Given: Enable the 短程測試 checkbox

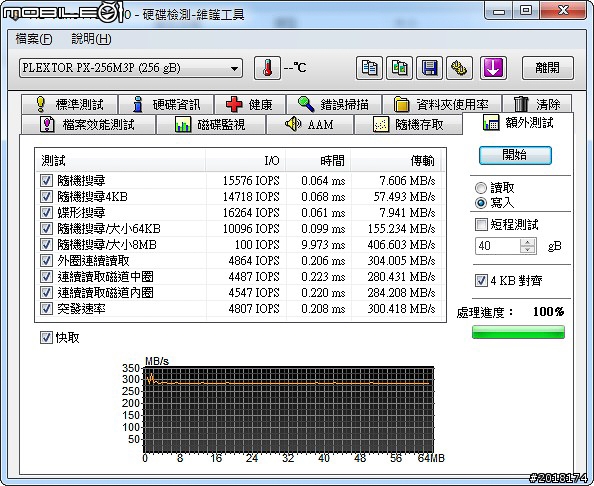Looking at the screenshot, I should click(x=481, y=224).
